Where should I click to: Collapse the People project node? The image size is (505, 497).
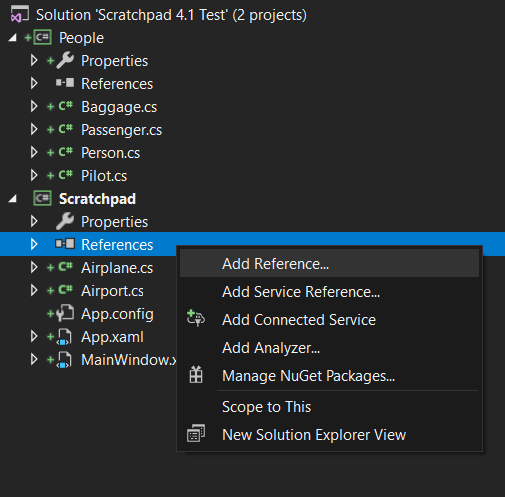click(13, 38)
